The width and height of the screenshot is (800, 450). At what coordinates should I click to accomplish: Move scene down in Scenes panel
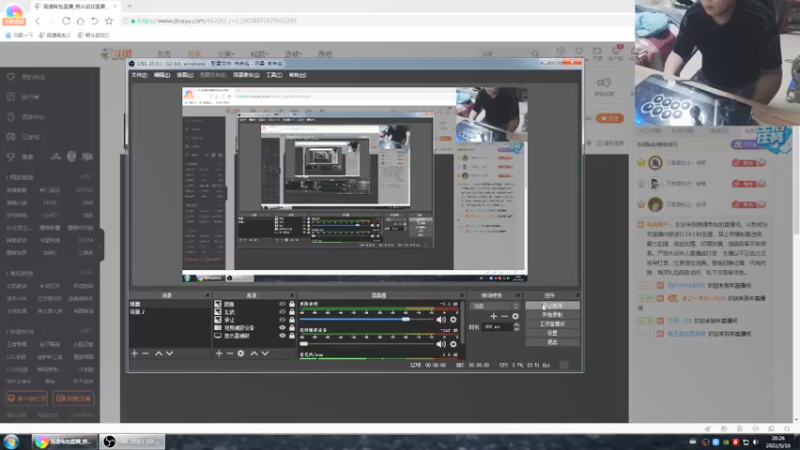[169, 353]
